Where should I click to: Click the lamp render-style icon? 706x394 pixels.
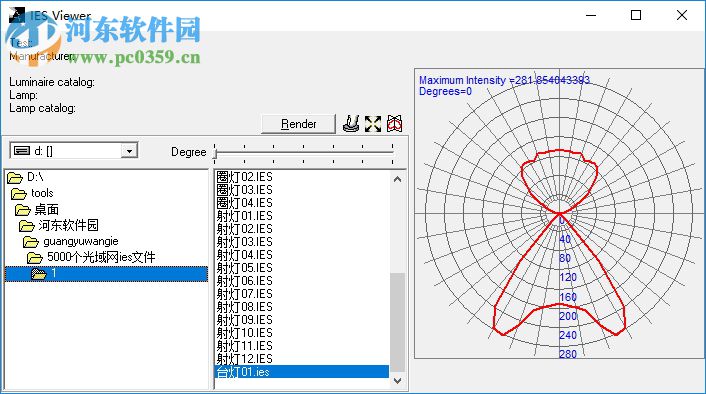coord(351,124)
